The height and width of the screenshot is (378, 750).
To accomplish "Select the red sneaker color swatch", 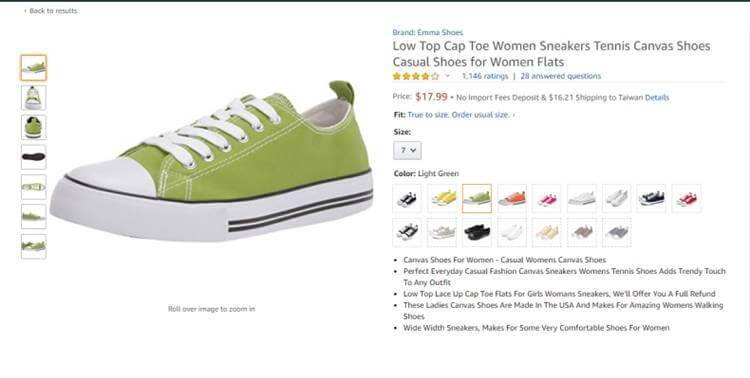I will coord(686,198).
